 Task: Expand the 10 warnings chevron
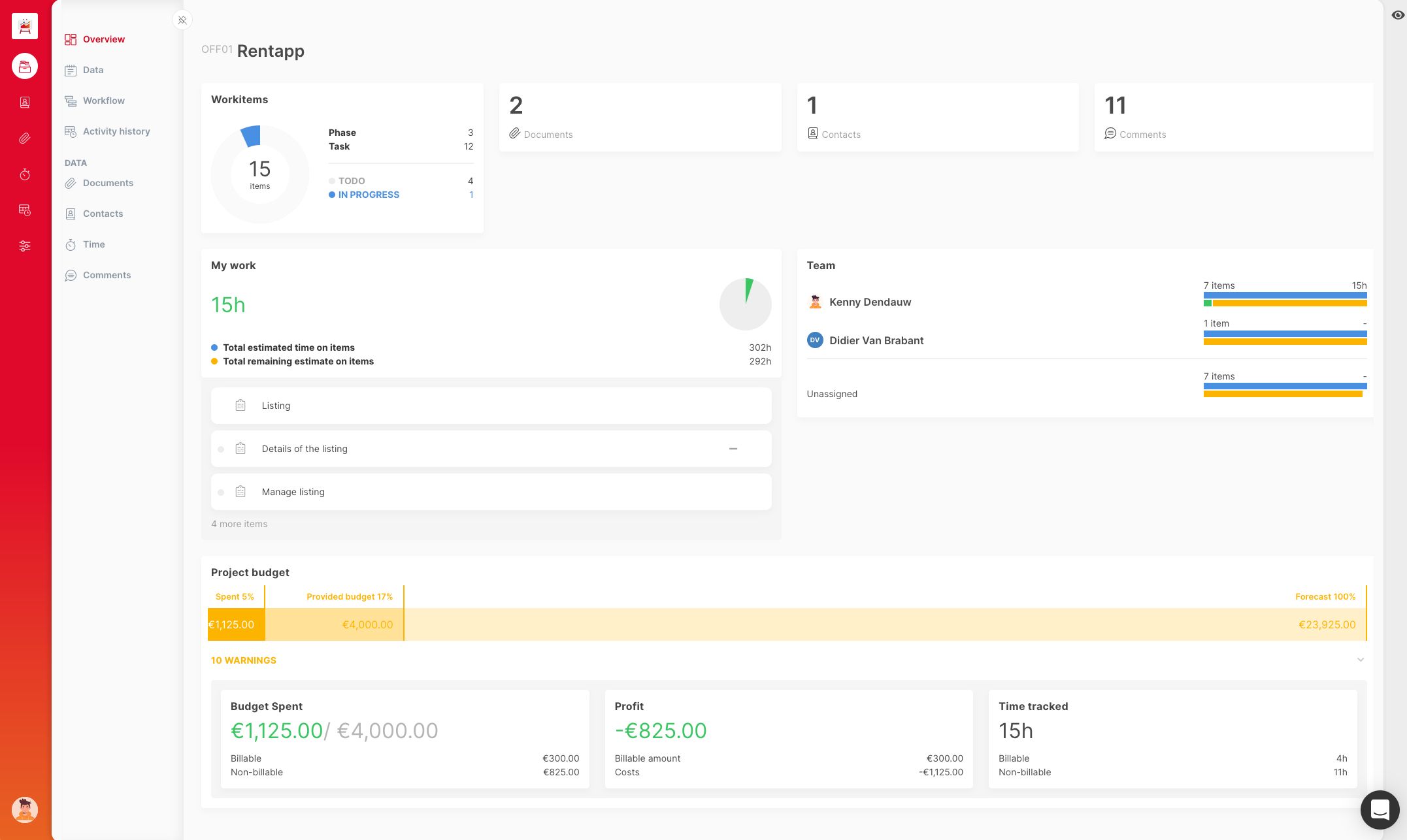(1360, 660)
